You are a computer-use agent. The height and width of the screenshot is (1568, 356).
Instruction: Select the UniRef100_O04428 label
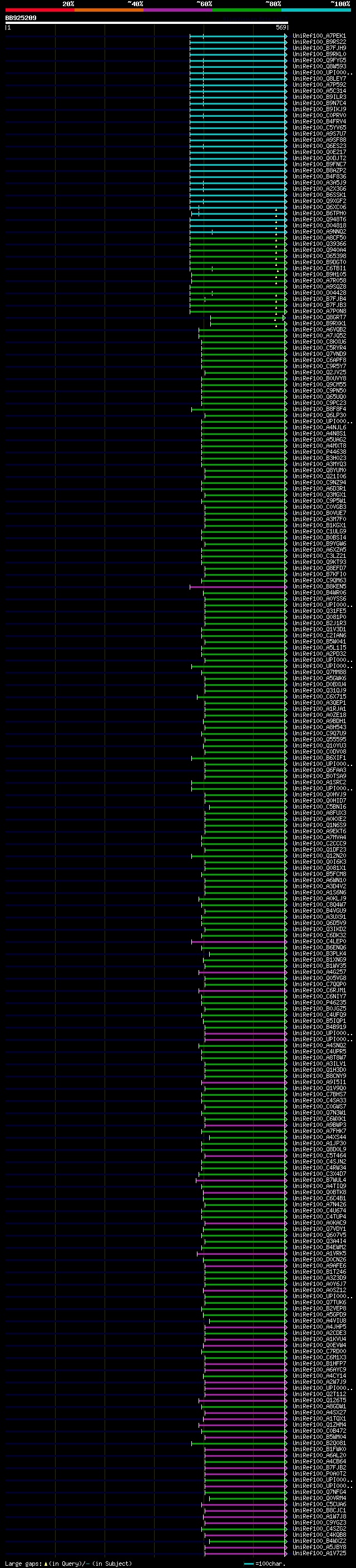tap(319, 293)
